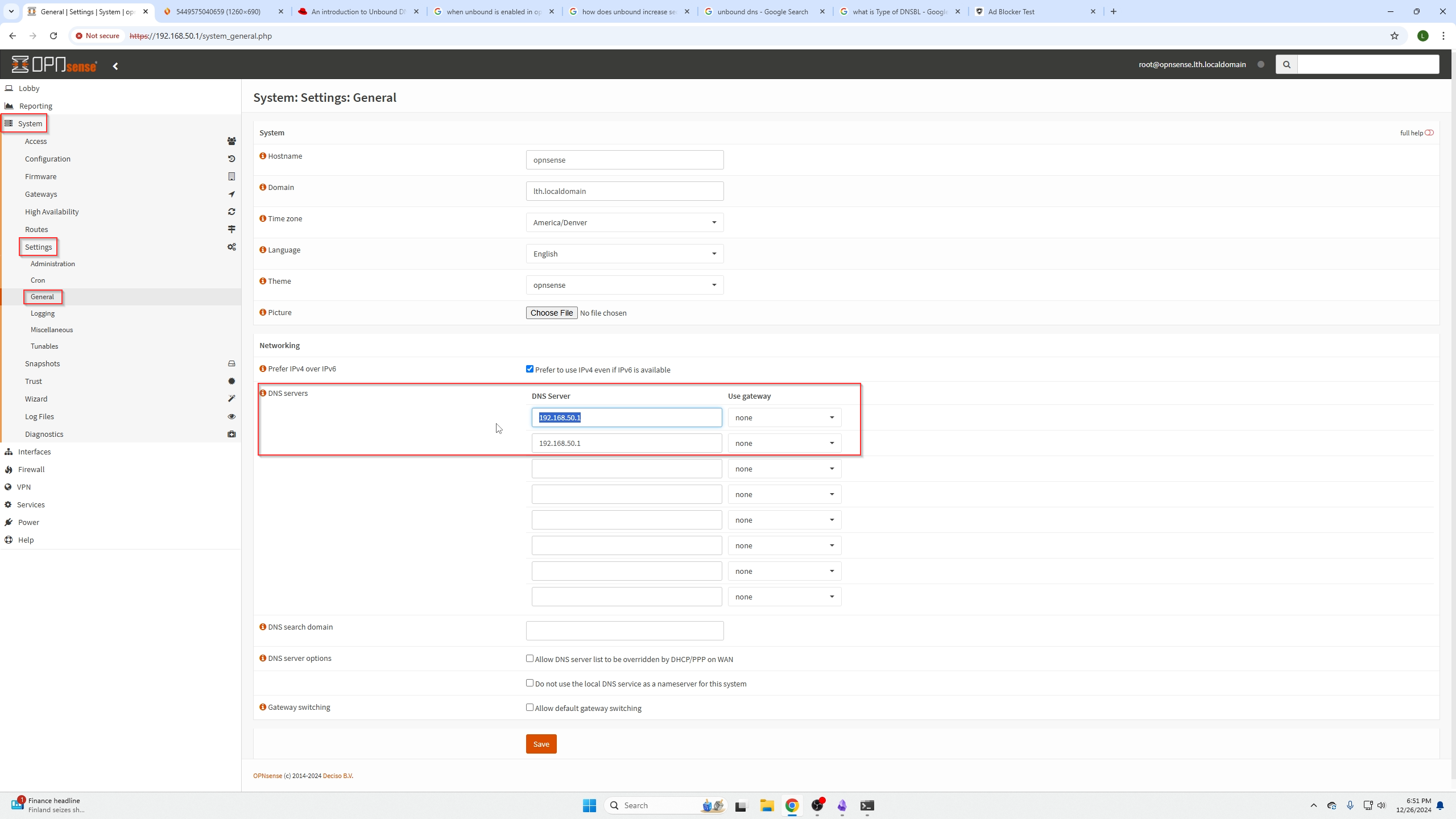Click the search magnifier icon in header
Screen dimensions: 1456x819
point(1287,64)
